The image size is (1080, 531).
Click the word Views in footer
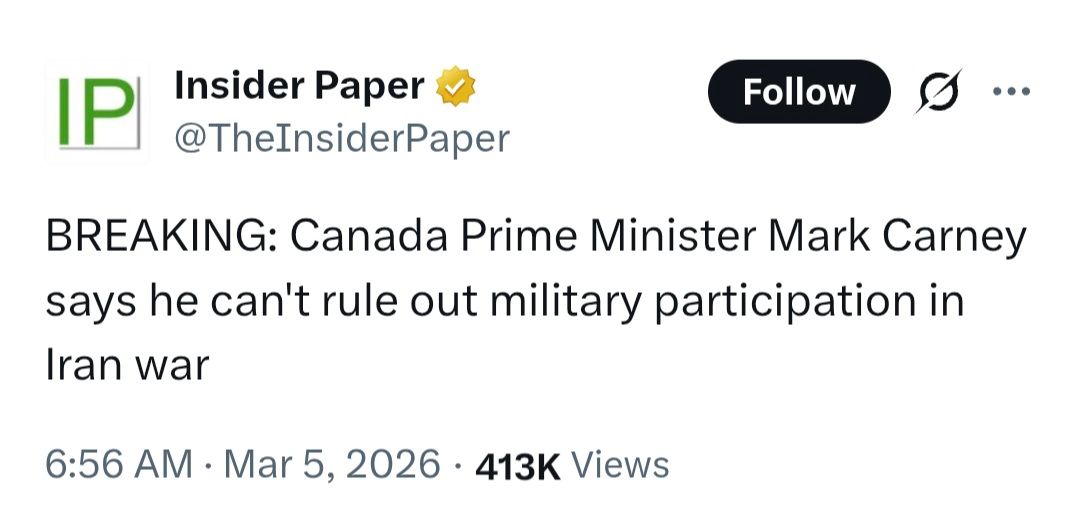[x=623, y=465]
